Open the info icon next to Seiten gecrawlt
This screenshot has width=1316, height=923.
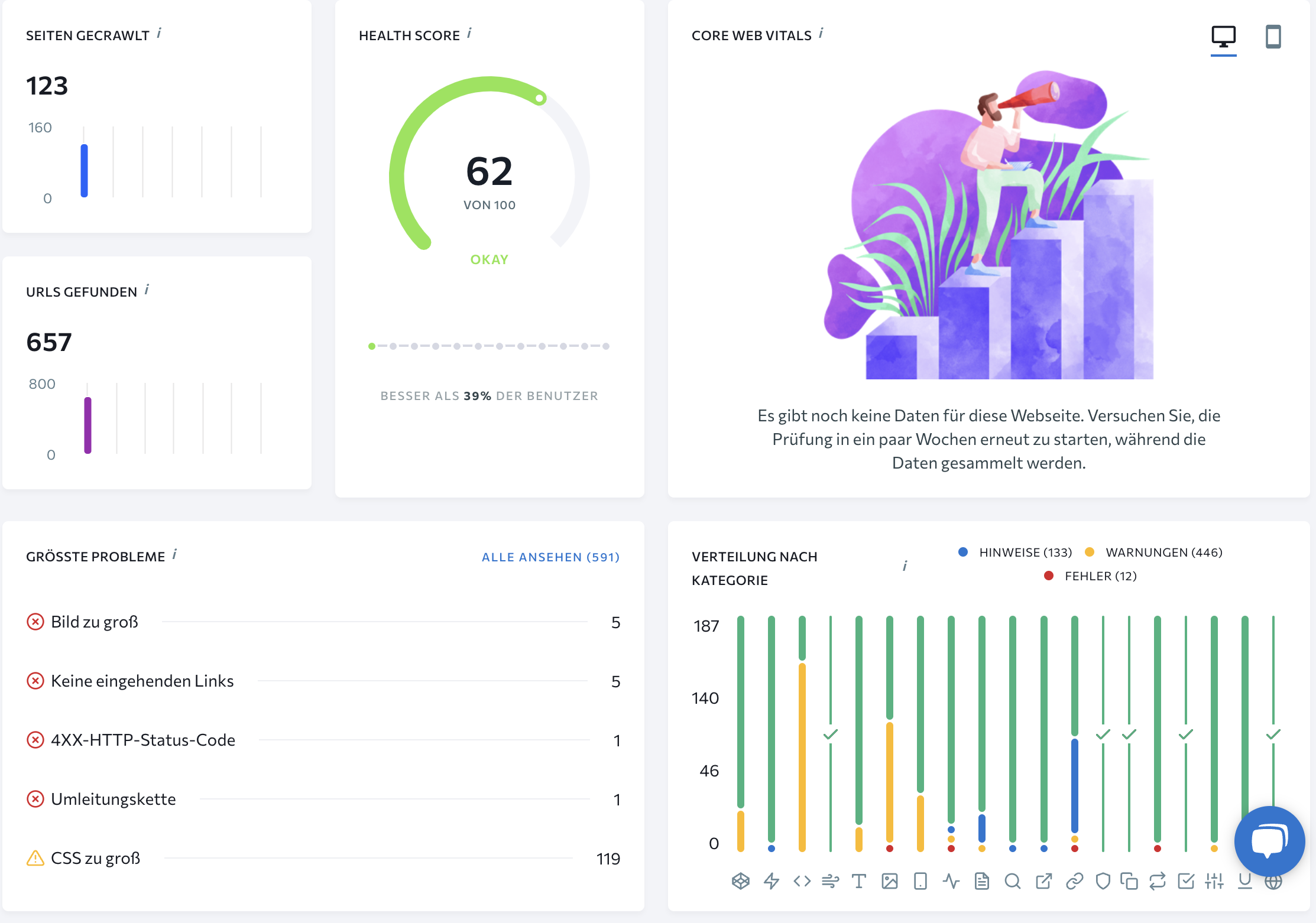[159, 33]
